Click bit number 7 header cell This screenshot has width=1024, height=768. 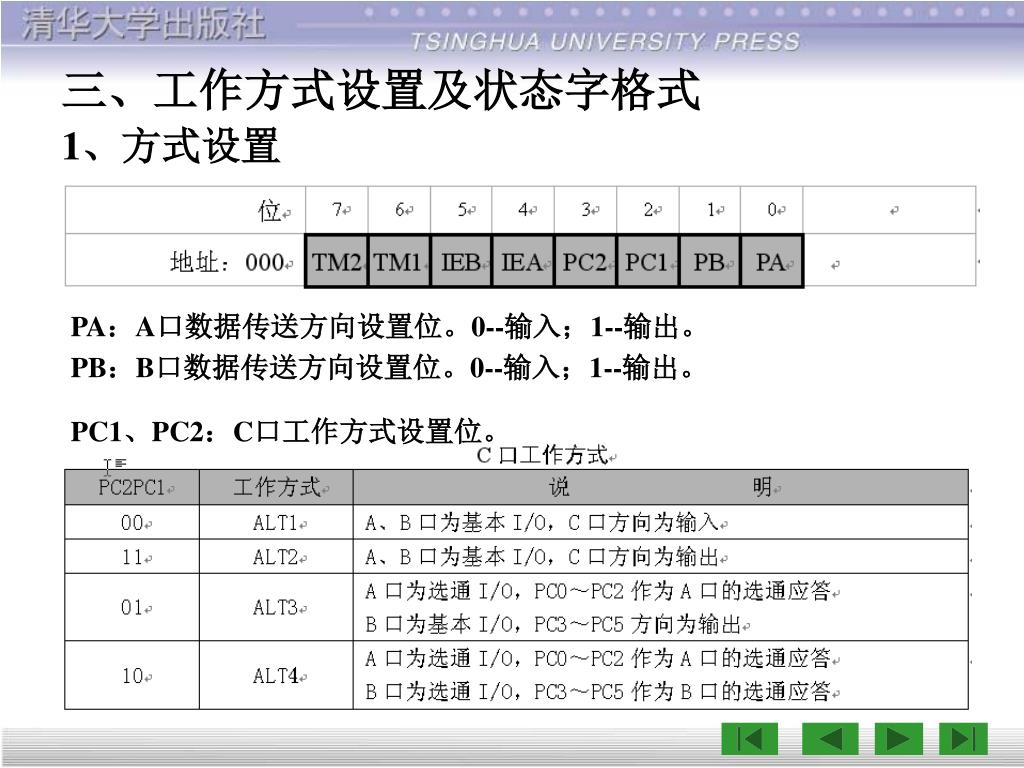click(x=336, y=210)
